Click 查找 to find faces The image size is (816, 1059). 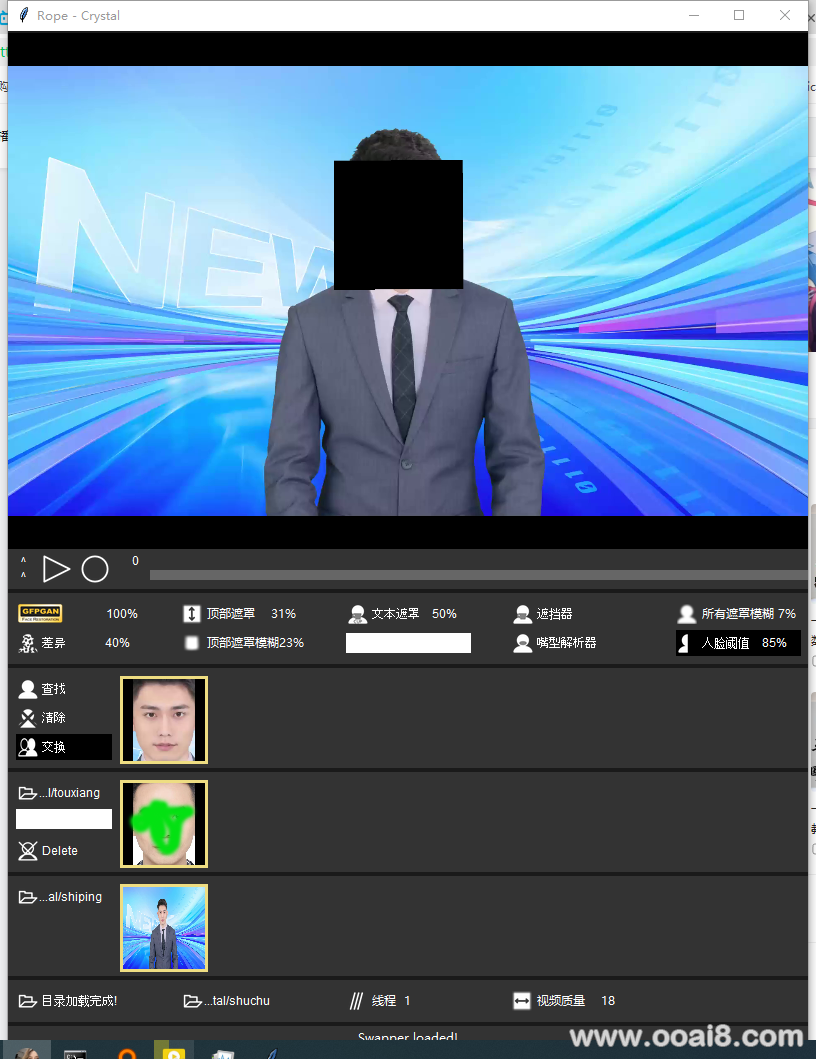(x=43, y=689)
